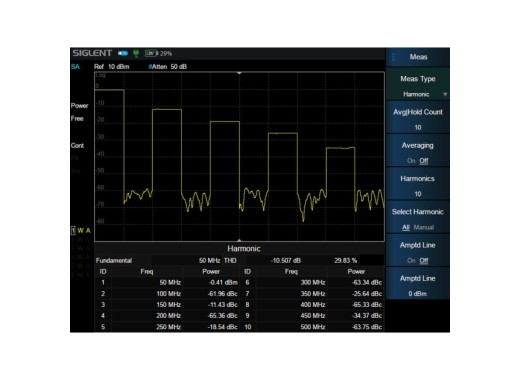Screen dimensions: 520x380
Task: Open the Meas Type dropdown
Action: pos(418,84)
